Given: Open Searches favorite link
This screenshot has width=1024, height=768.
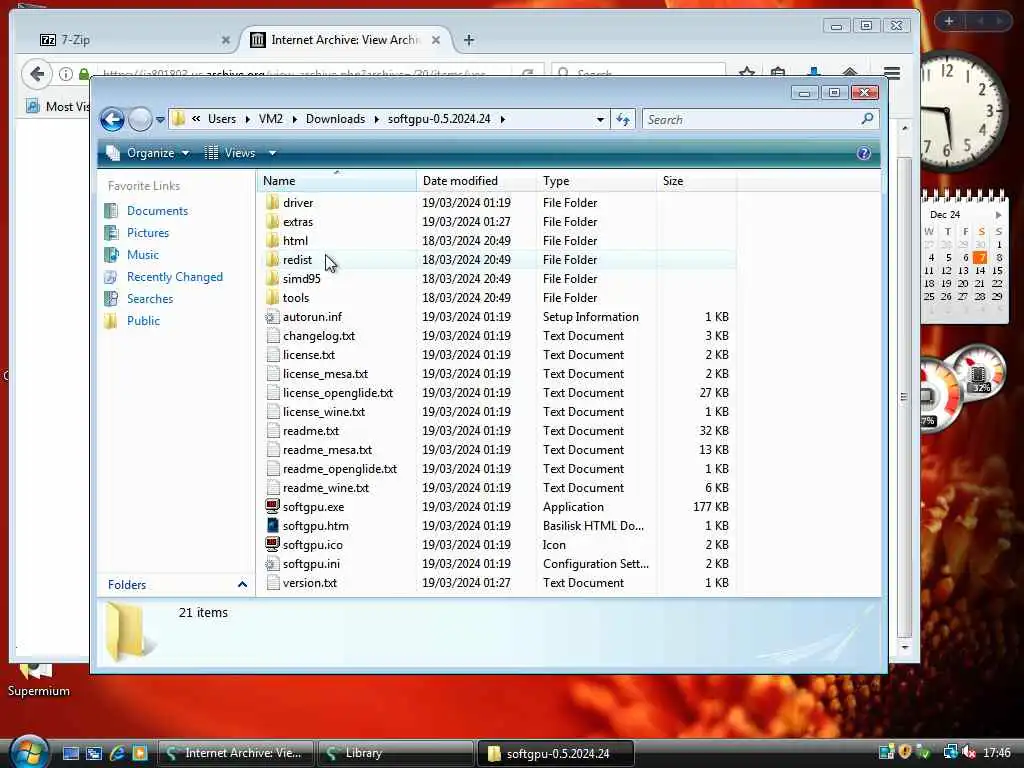Looking at the screenshot, I should [150, 299].
